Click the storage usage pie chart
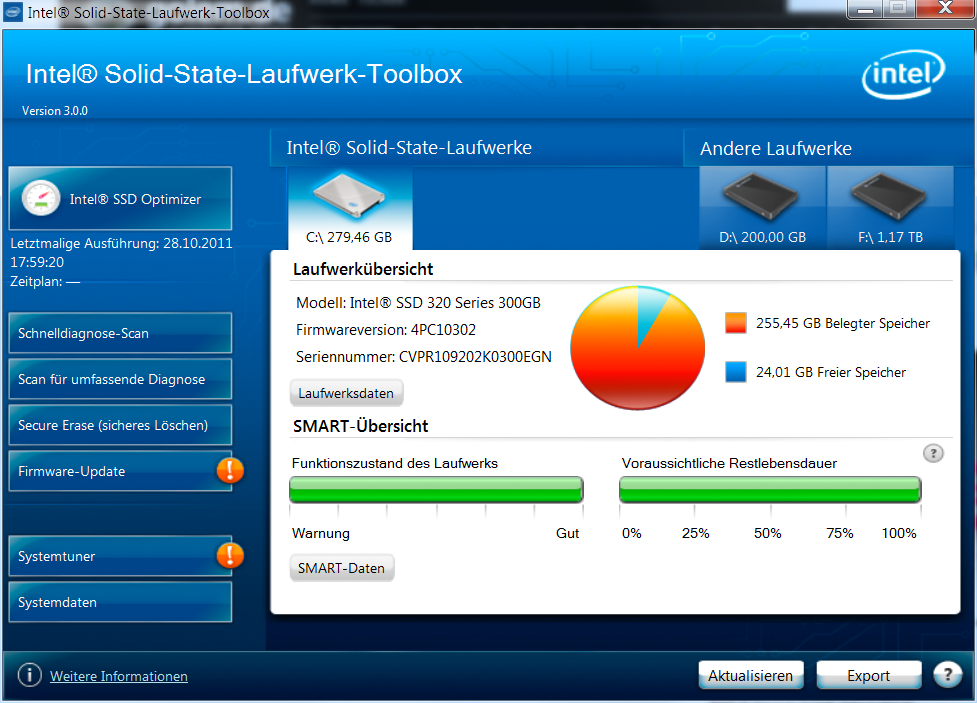 637,347
